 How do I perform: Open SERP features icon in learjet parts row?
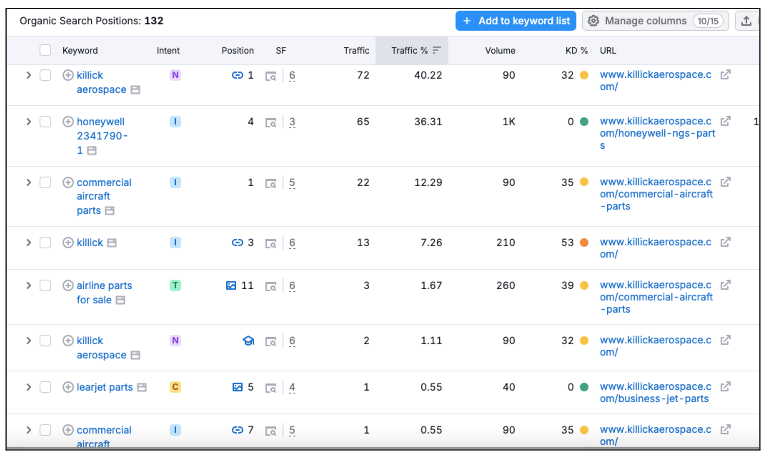(271, 388)
